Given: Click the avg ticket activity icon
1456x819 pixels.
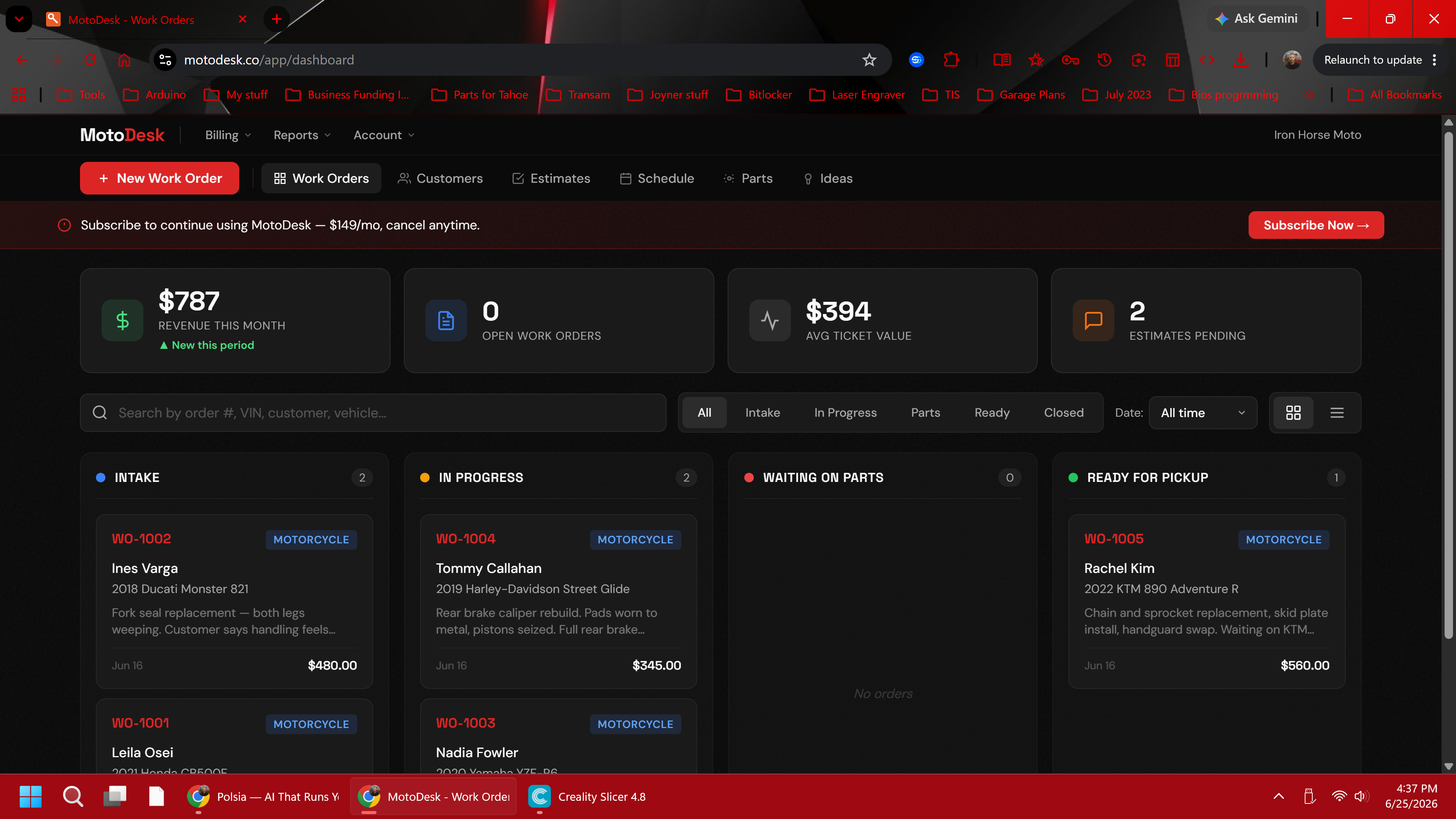Looking at the screenshot, I should click(x=770, y=320).
